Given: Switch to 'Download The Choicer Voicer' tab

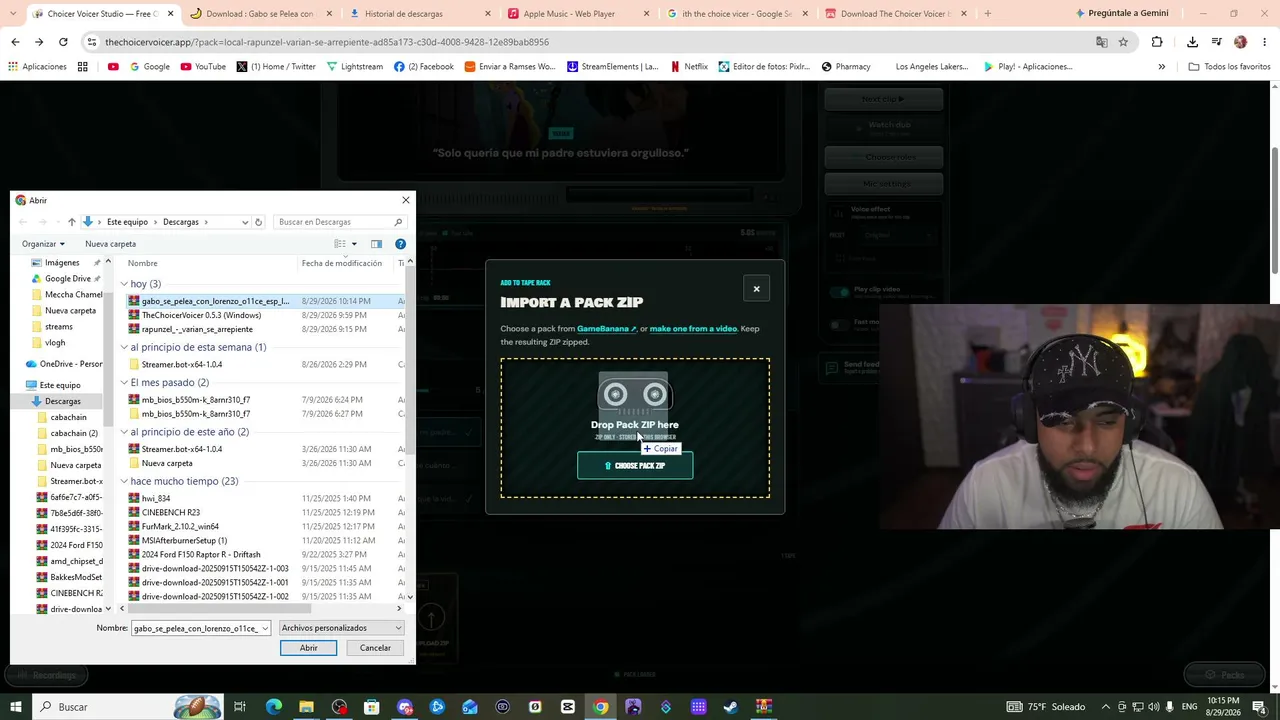Looking at the screenshot, I should (897, 14).
